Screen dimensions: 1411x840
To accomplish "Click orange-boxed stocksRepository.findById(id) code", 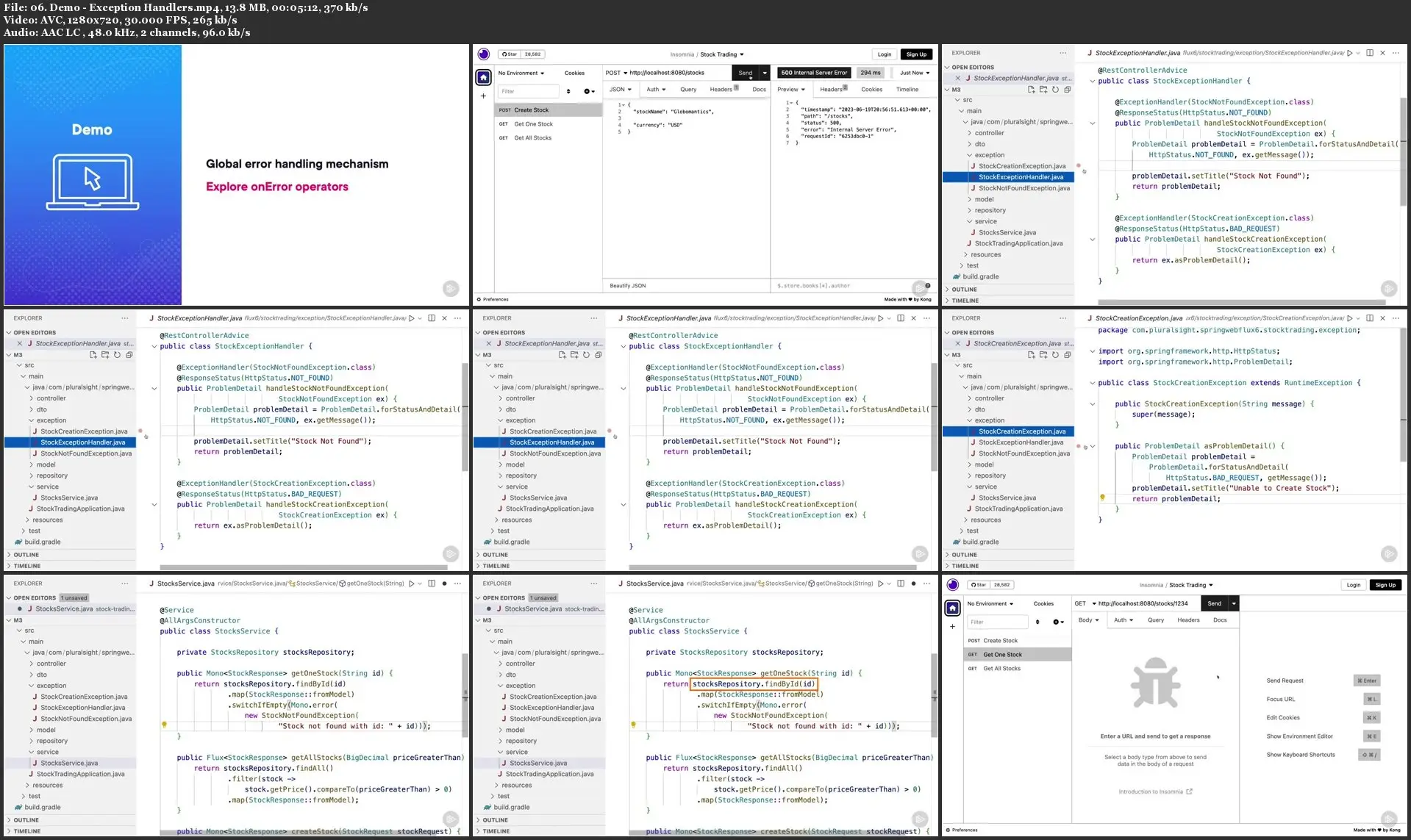I will (754, 684).
